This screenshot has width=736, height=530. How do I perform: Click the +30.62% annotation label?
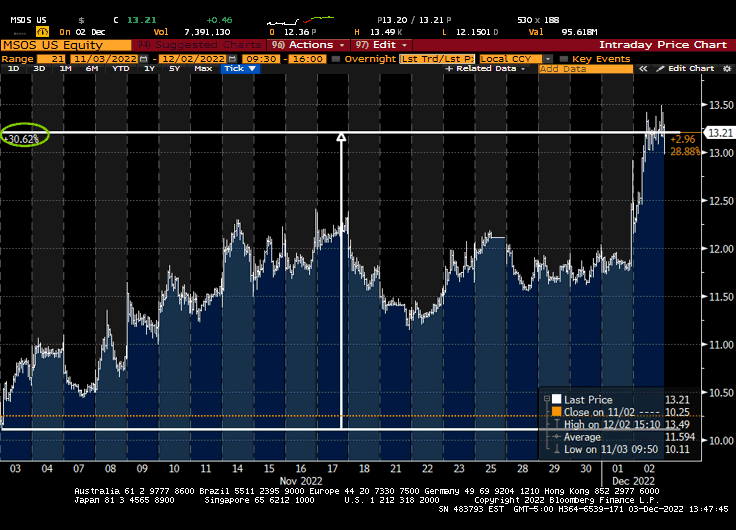point(22,139)
